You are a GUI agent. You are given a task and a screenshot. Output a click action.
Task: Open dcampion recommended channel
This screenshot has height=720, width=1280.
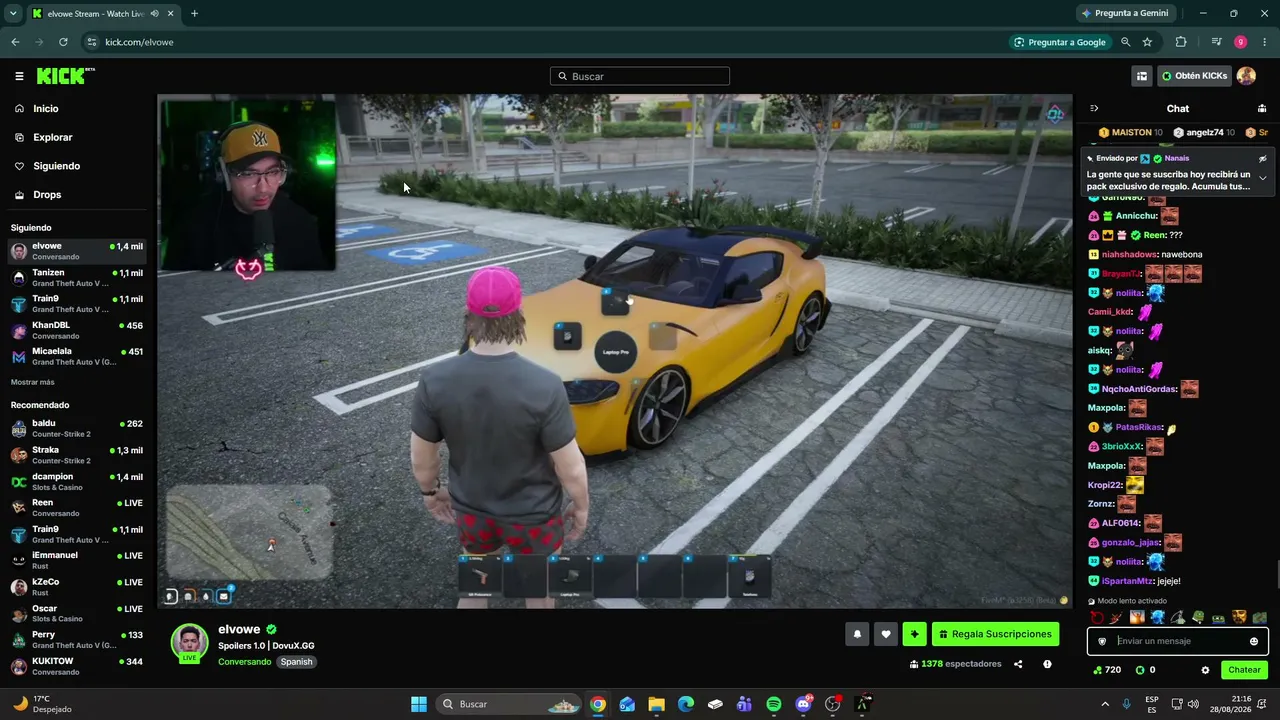pos(78,482)
